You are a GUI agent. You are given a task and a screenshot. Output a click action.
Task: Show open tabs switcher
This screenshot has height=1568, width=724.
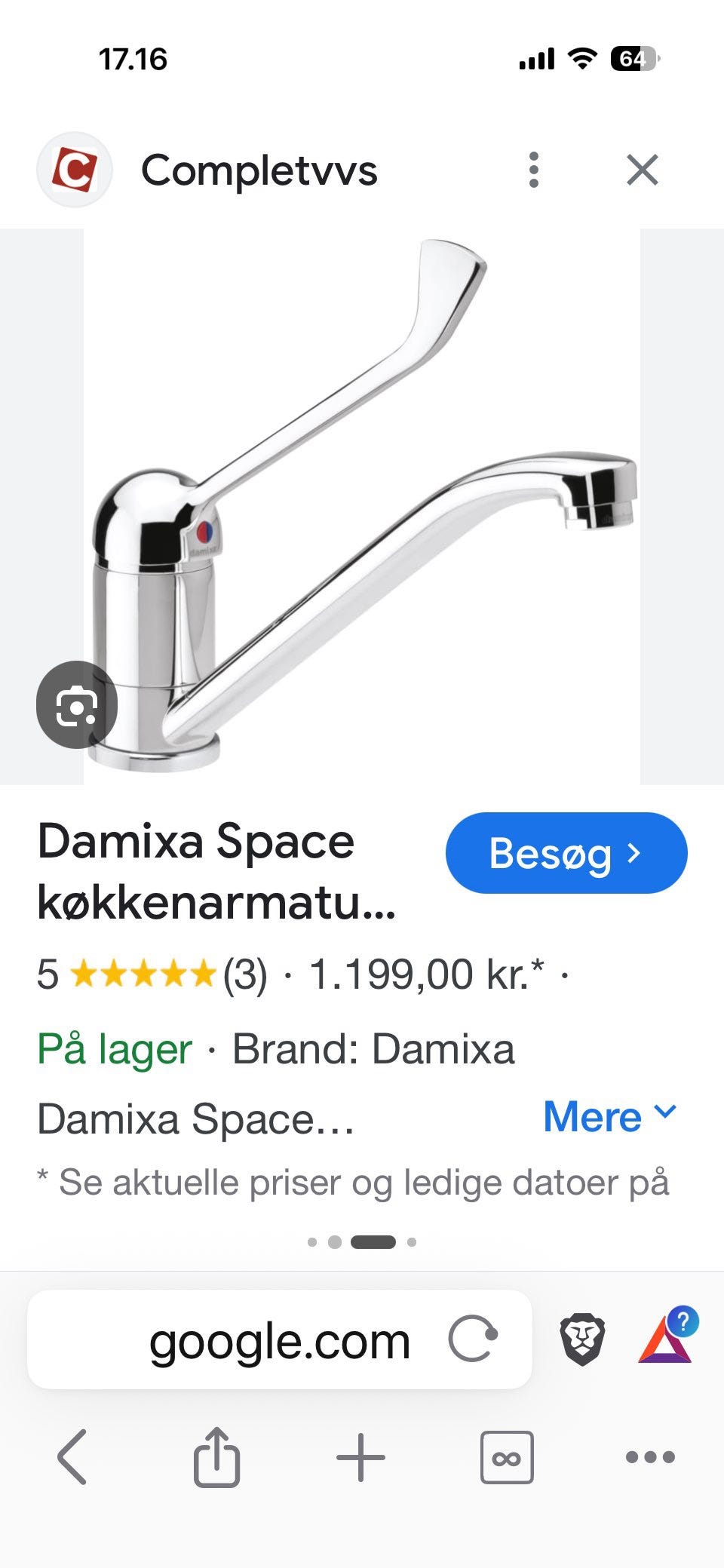[507, 1457]
